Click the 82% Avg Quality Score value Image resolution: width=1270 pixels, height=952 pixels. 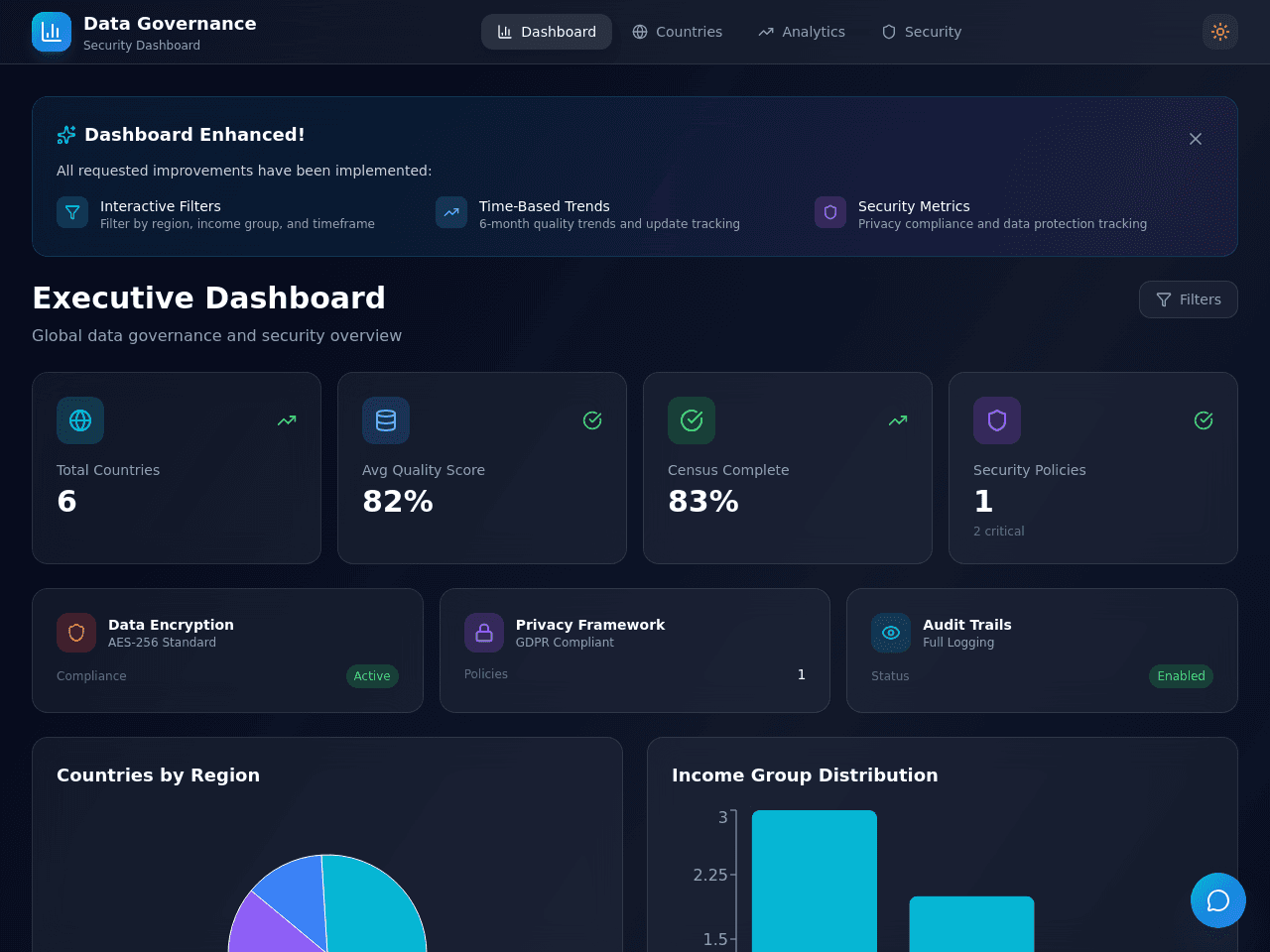click(x=398, y=502)
